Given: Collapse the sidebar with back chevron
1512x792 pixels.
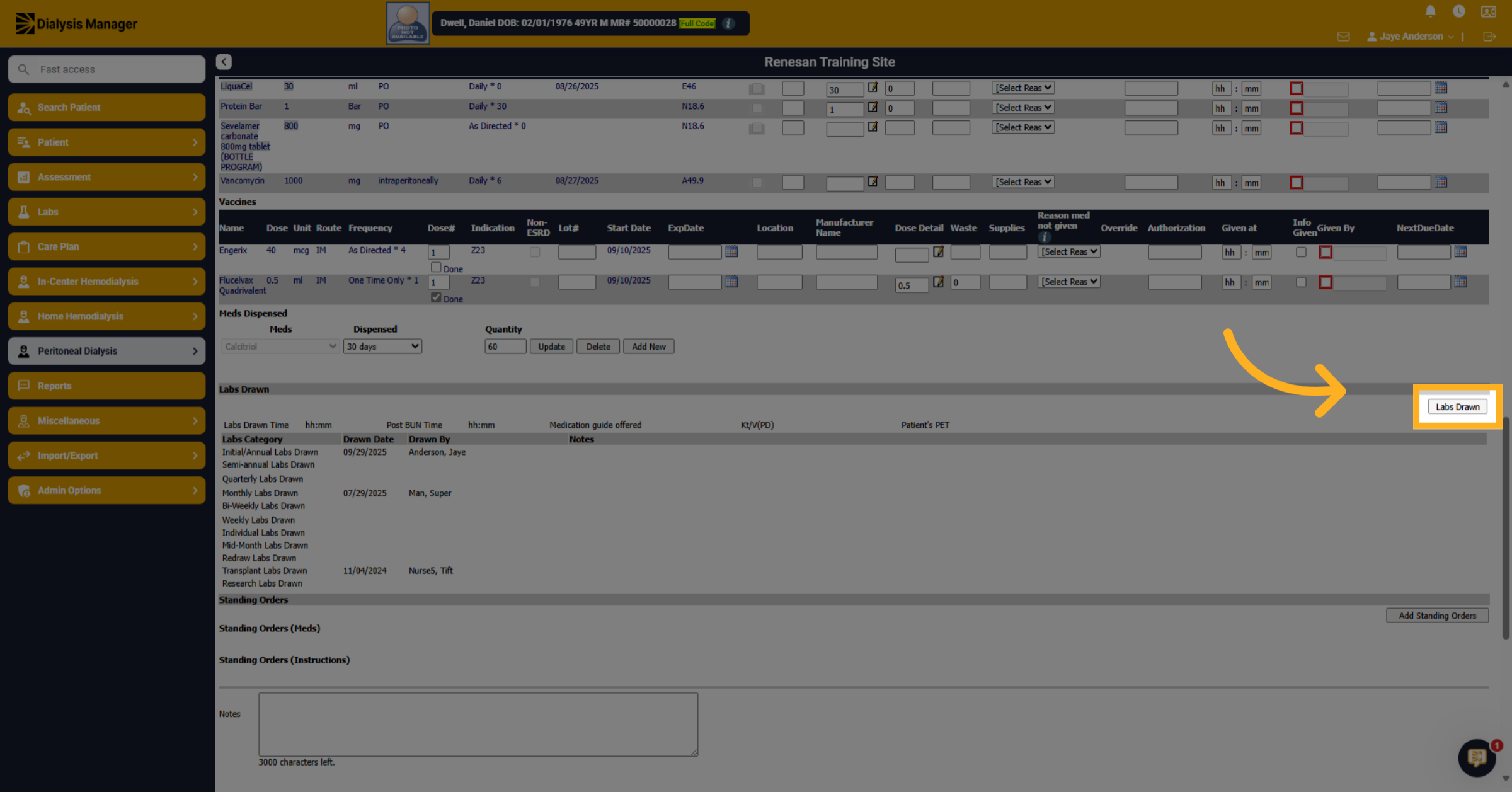Looking at the screenshot, I should pos(224,62).
